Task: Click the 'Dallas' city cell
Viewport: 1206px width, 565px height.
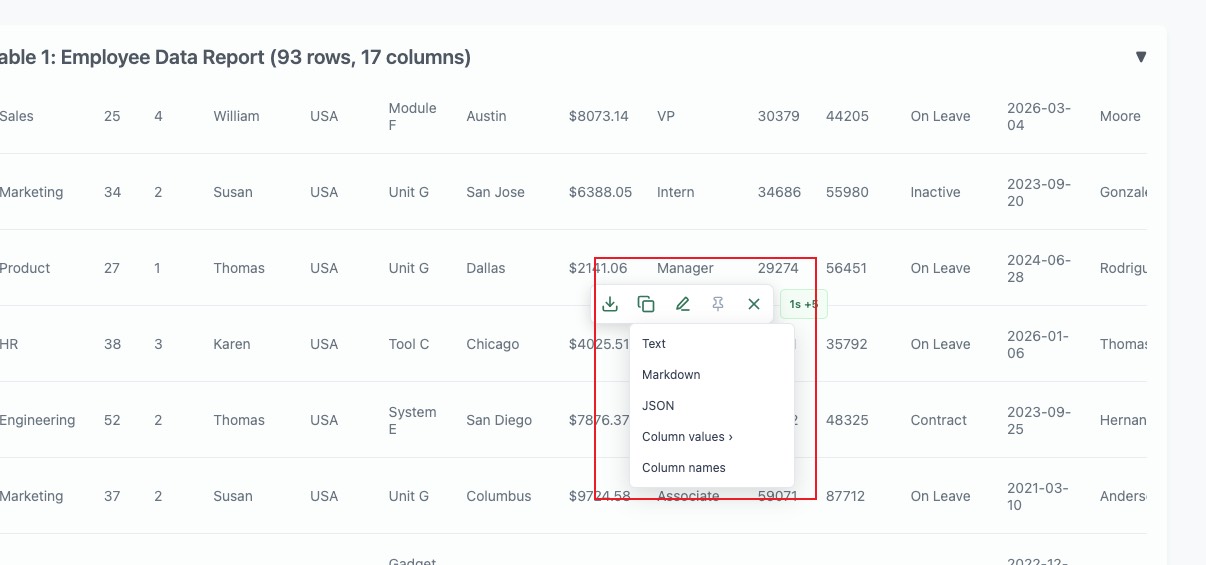Action: (x=486, y=268)
